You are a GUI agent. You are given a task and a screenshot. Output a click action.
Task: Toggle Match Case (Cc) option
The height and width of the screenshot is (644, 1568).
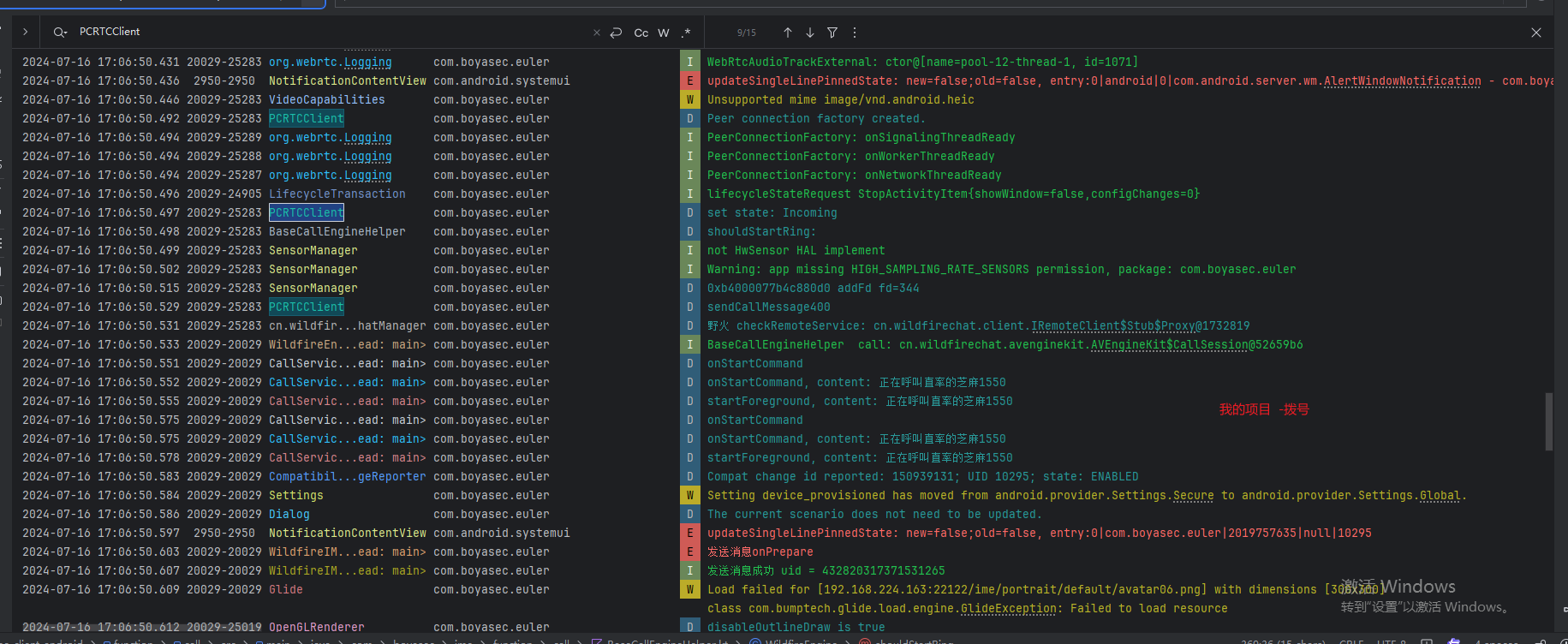click(x=641, y=33)
